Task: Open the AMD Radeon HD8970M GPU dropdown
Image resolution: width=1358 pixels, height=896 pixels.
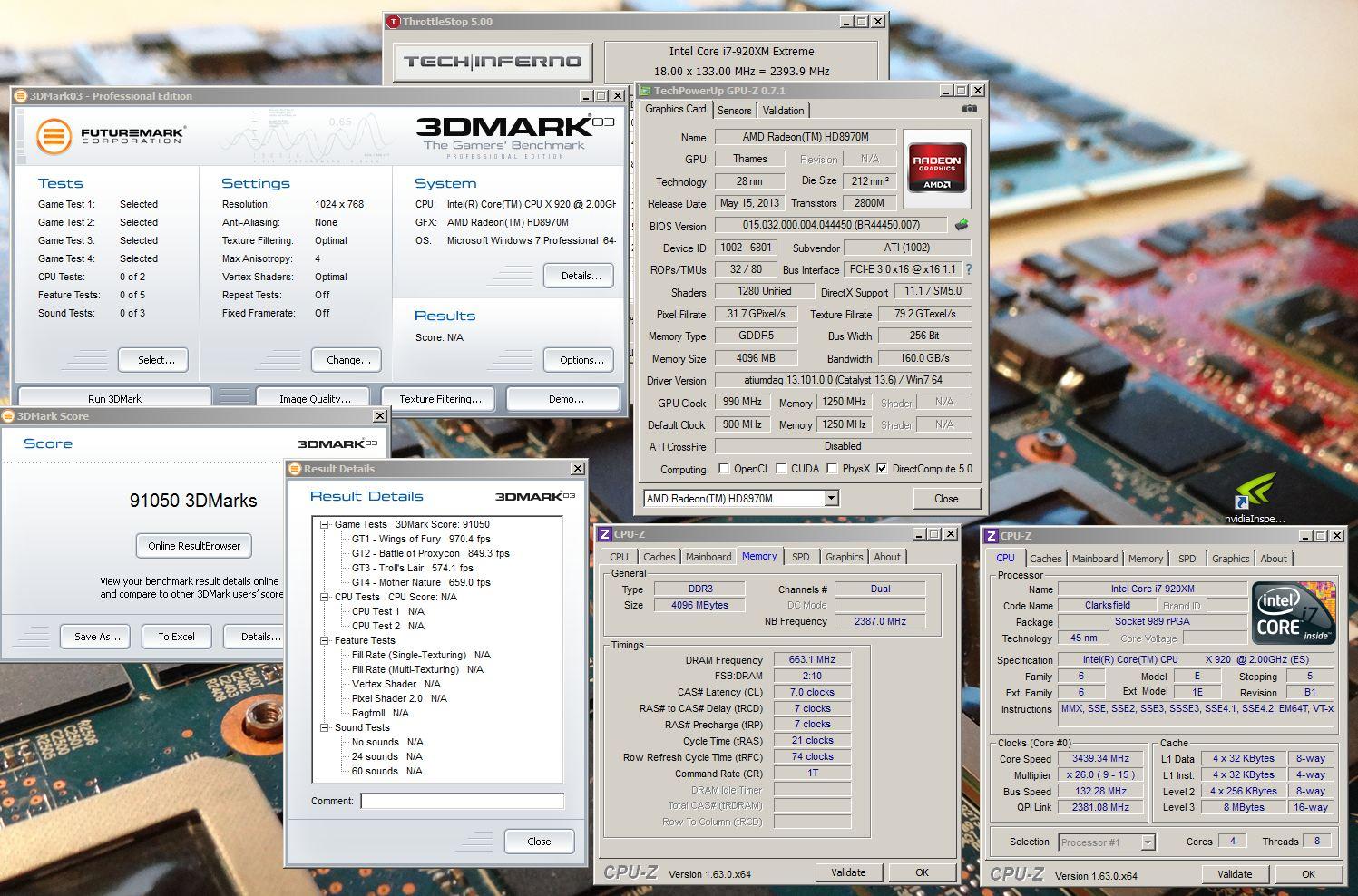Action: click(x=831, y=498)
